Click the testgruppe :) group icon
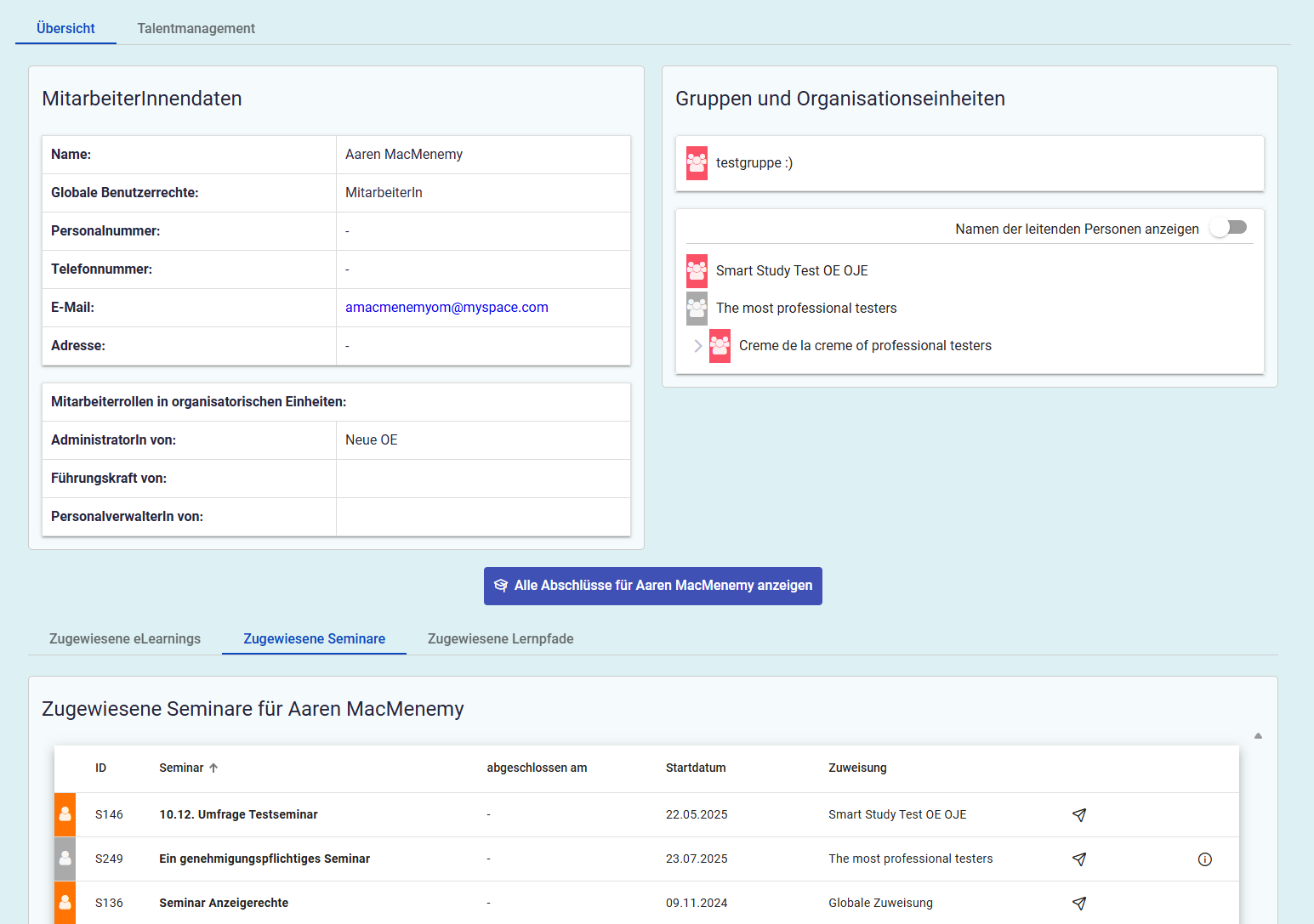The image size is (1314, 924). pos(697,163)
